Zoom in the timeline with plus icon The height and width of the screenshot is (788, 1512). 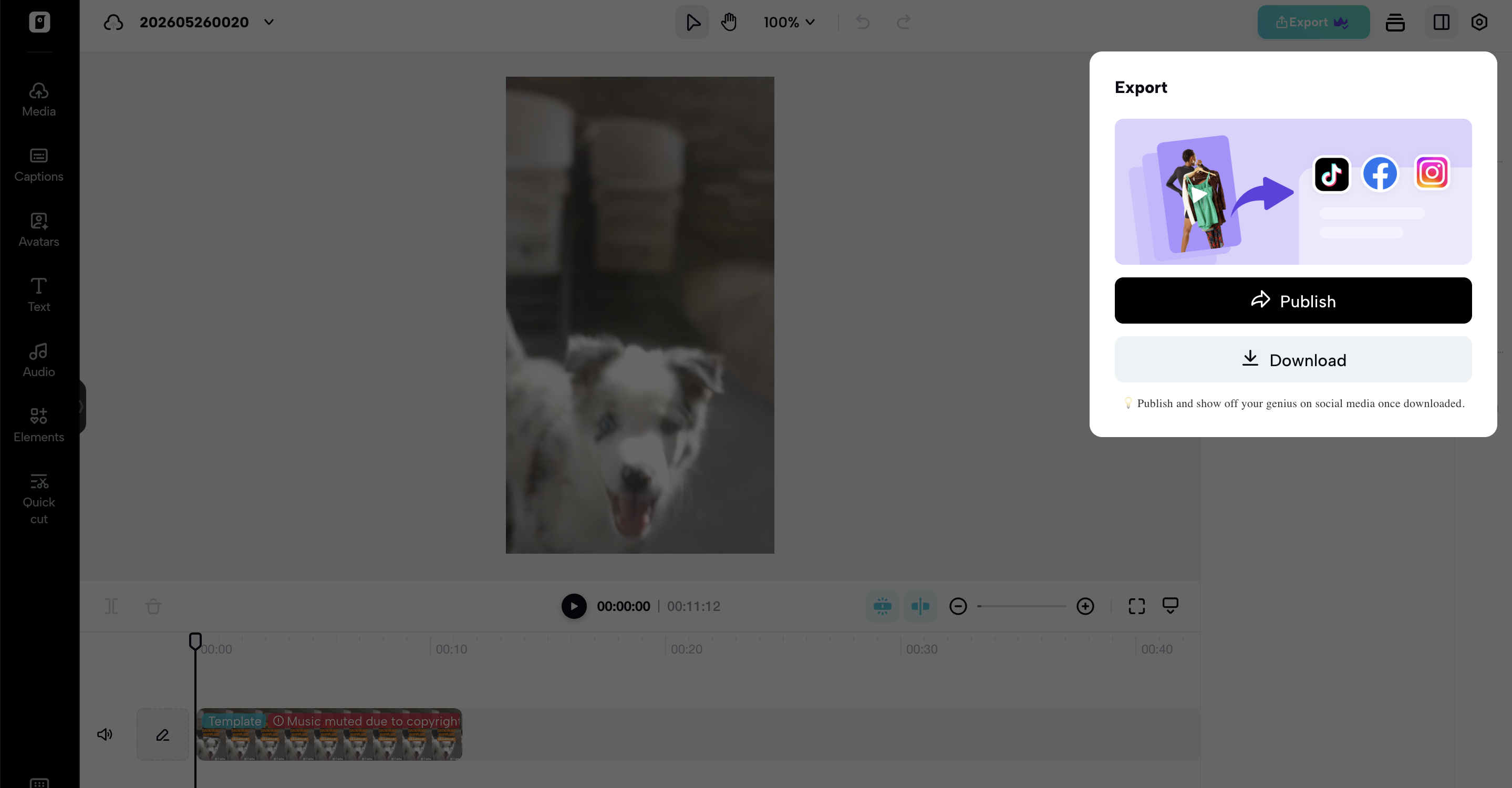coord(1085,606)
